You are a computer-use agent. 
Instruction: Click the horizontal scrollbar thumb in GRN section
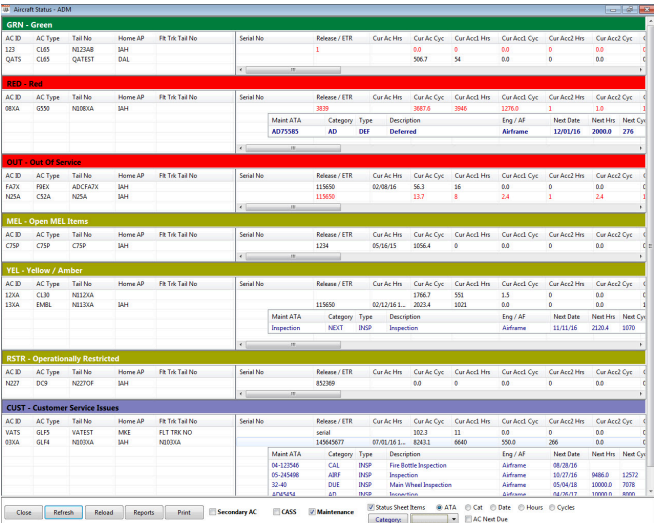[293, 70]
